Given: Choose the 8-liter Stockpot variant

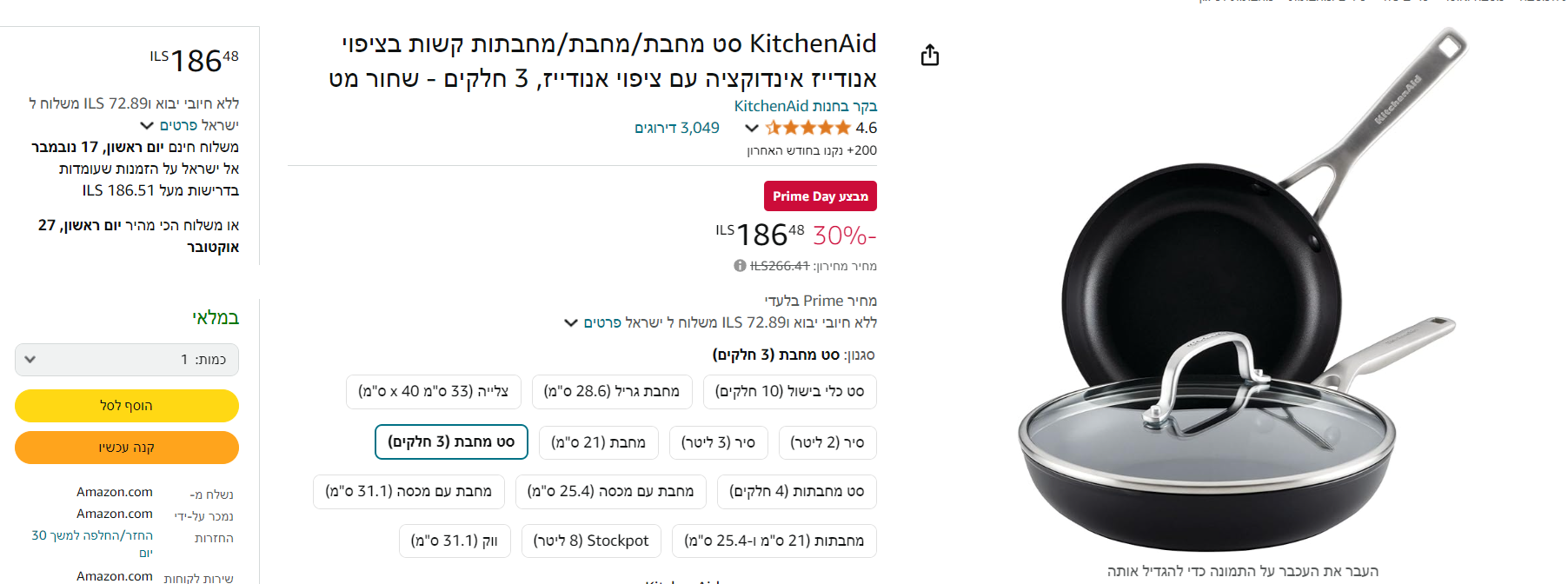Looking at the screenshot, I should click(591, 541).
